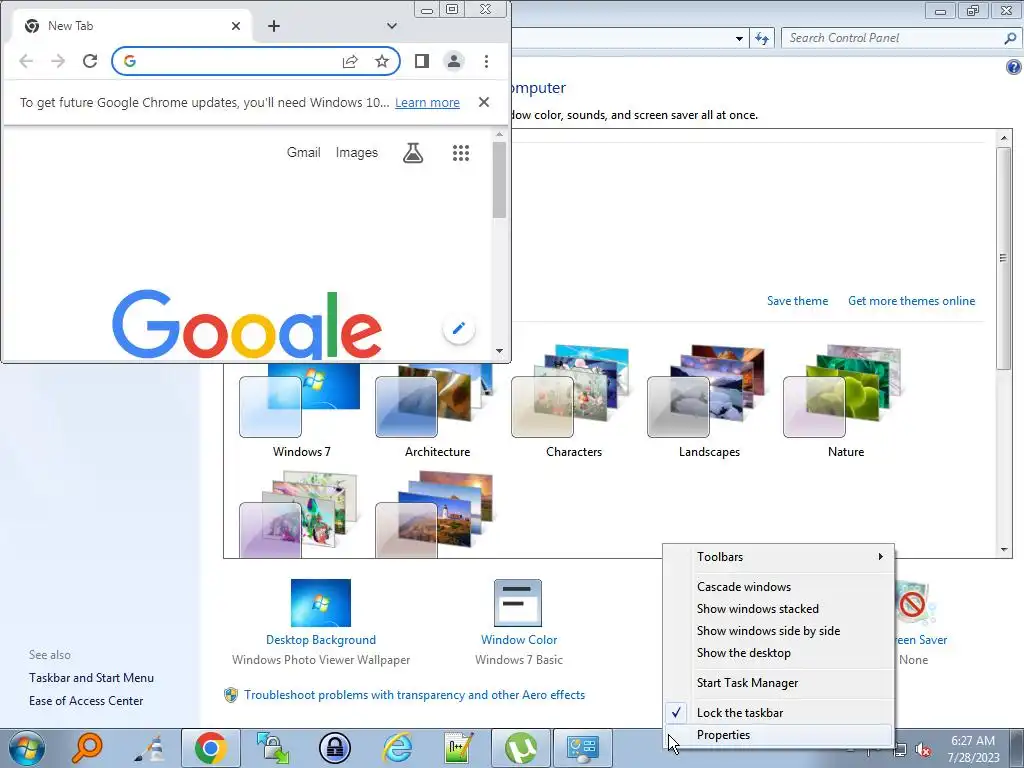
Task: Open the Chrome profile avatar
Action: point(453,61)
